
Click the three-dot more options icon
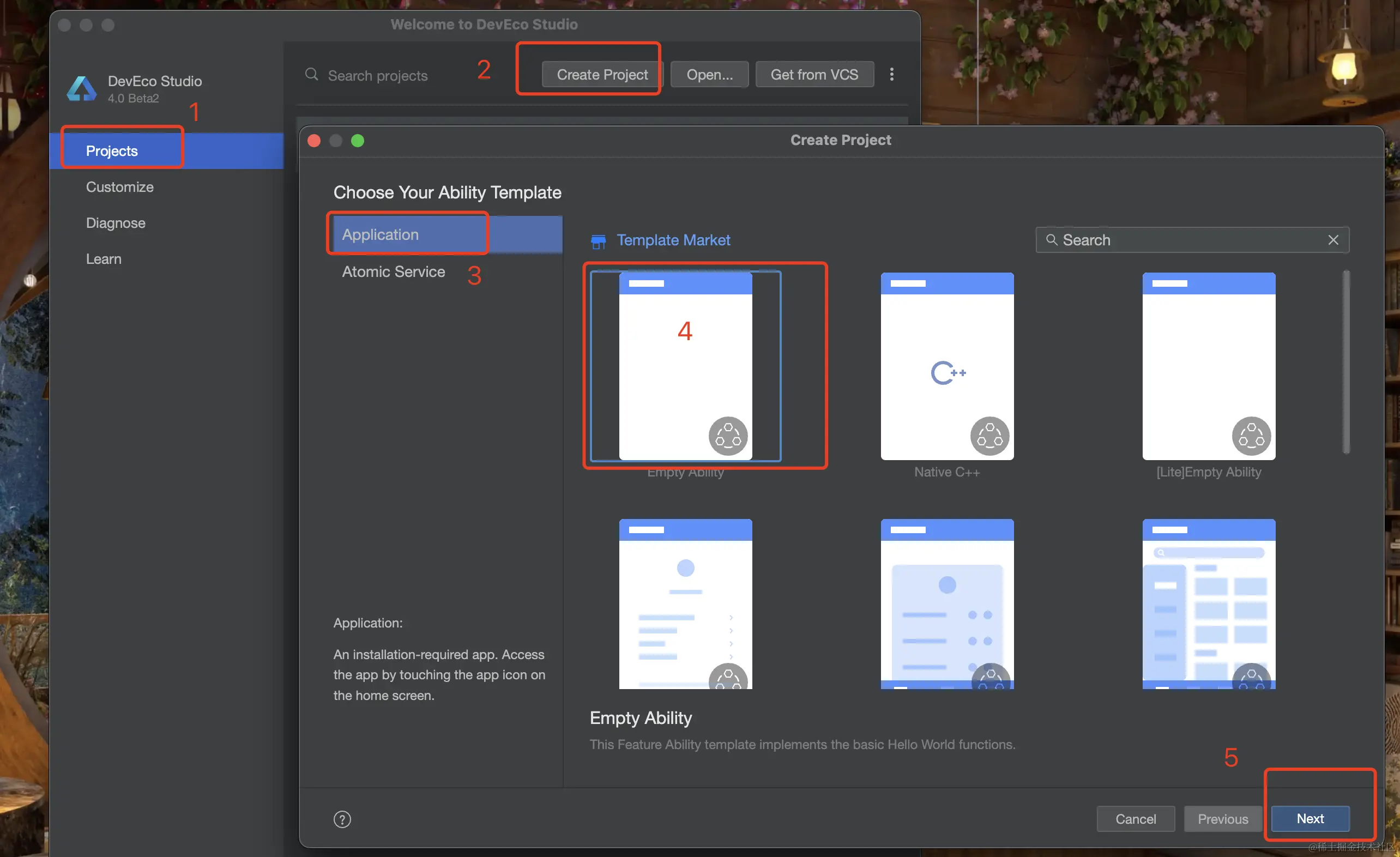click(x=891, y=75)
